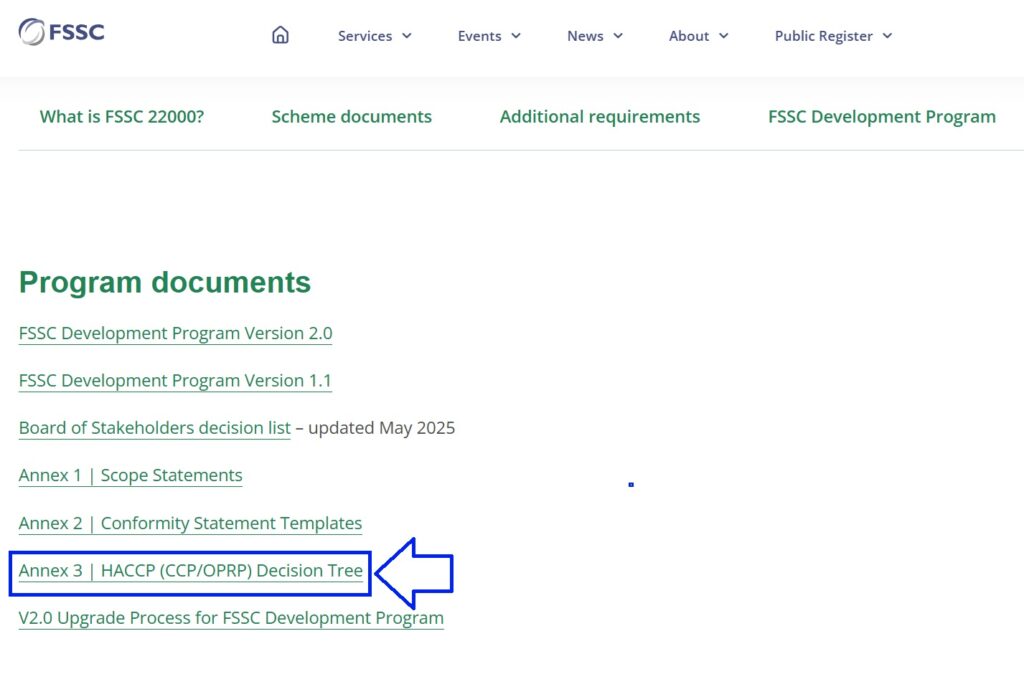Click the FSSC logo
1024x697 pixels.
[x=61, y=30]
